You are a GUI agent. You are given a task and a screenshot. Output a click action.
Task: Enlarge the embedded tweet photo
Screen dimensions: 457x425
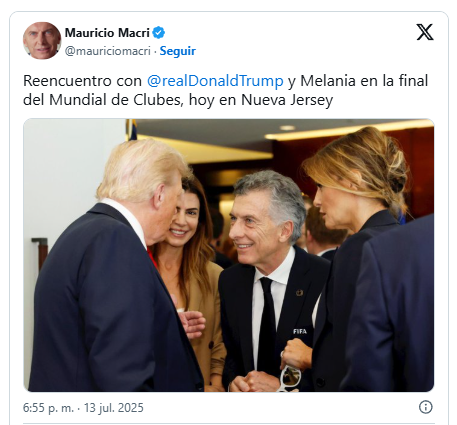[x=229, y=255]
